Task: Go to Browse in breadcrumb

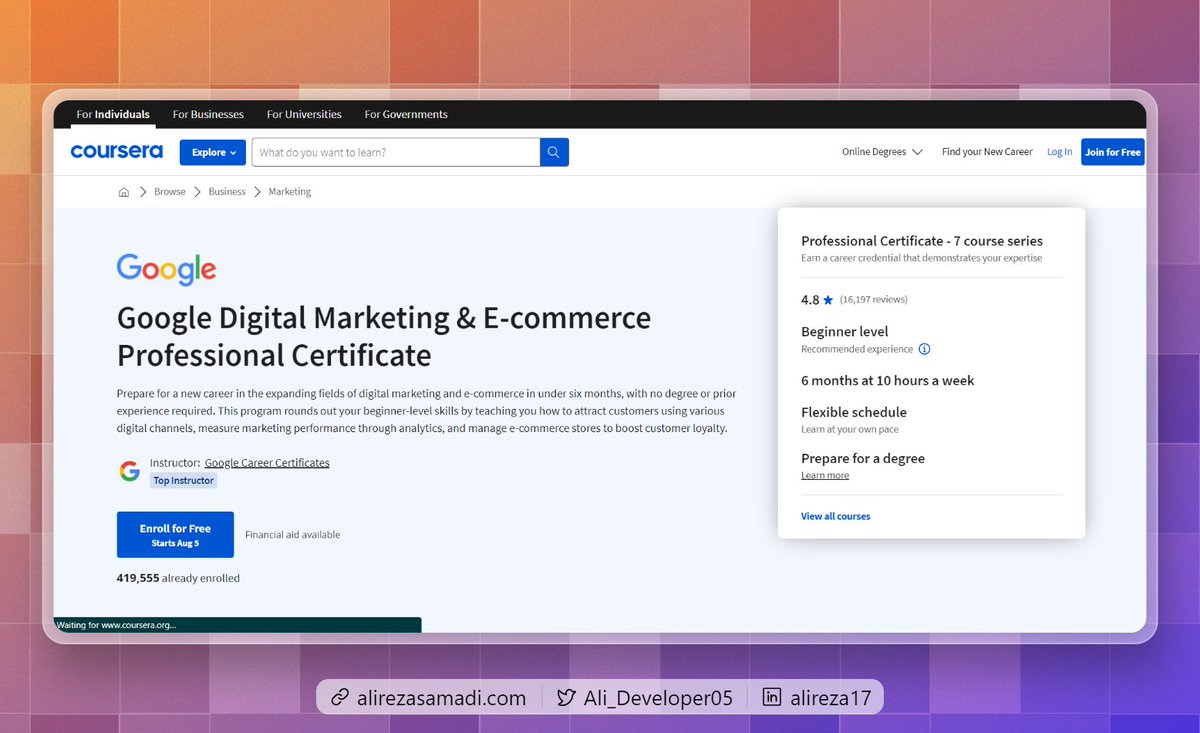Action: tap(170, 192)
